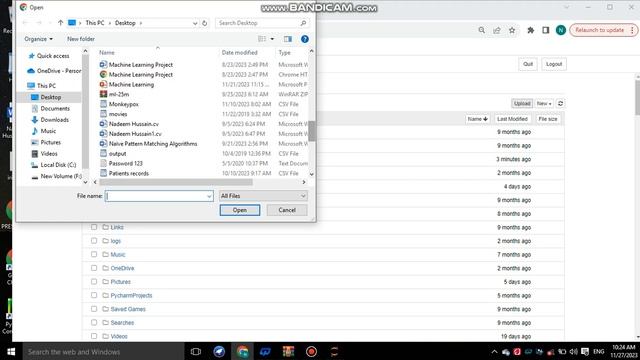Refresh the Jupyter file list

560,104
